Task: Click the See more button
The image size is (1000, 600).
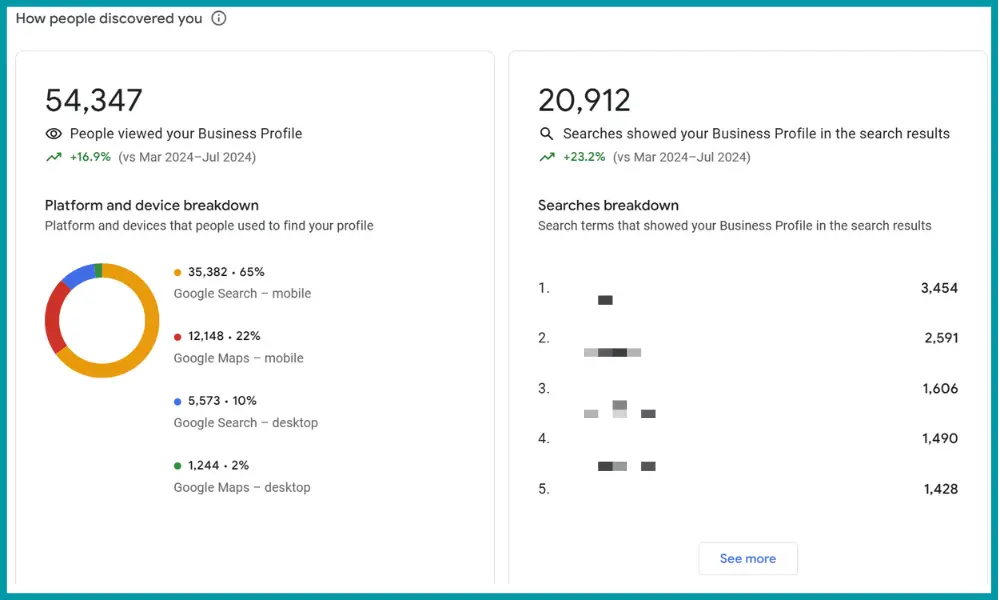Action: [x=747, y=558]
